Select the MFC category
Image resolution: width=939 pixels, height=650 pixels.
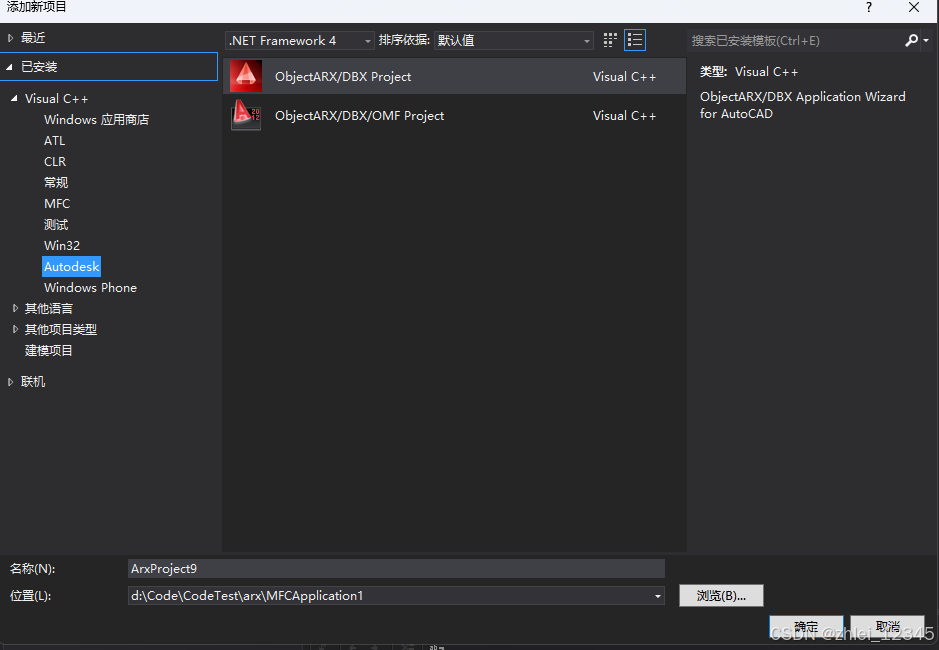point(57,204)
